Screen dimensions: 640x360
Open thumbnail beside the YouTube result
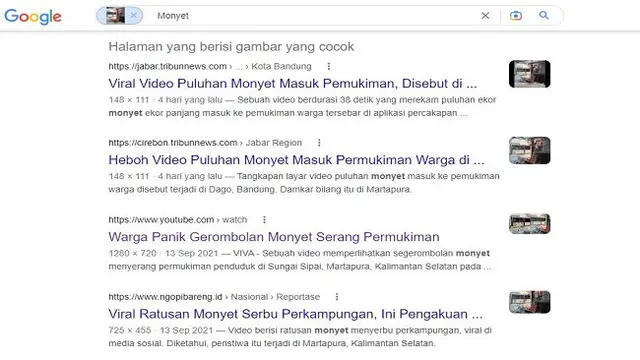point(529,224)
